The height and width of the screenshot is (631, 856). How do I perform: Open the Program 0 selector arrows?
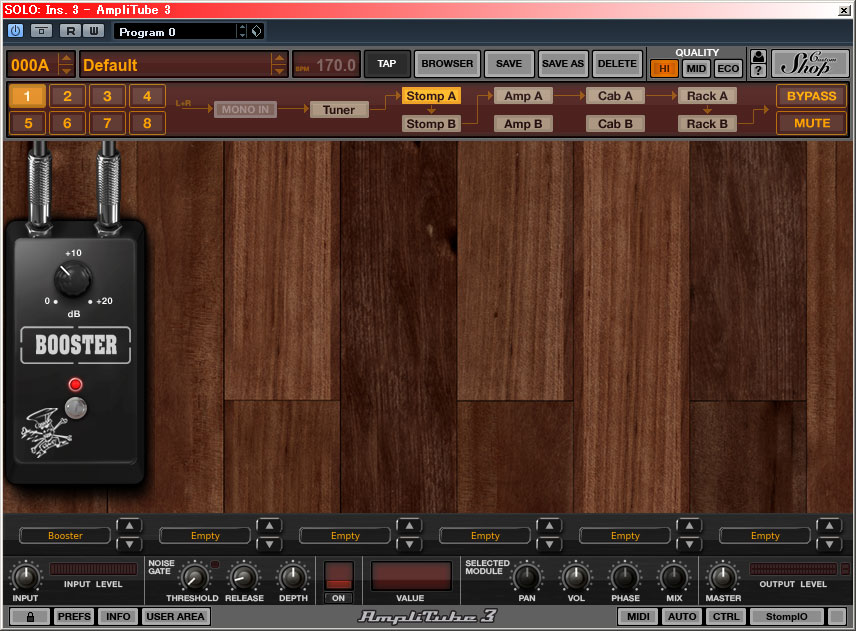point(242,31)
